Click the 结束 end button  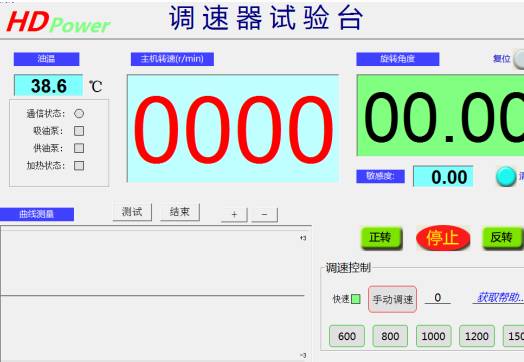point(180,212)
